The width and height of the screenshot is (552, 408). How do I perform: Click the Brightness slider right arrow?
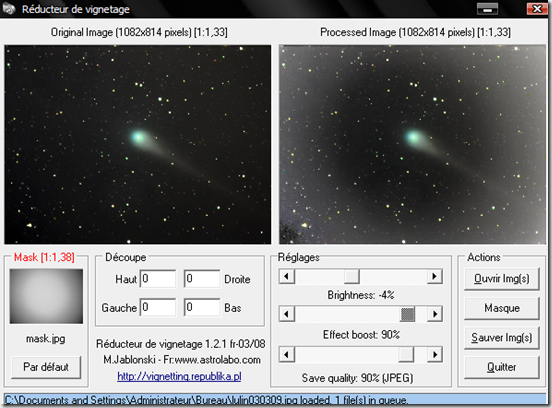click(434, 276)
